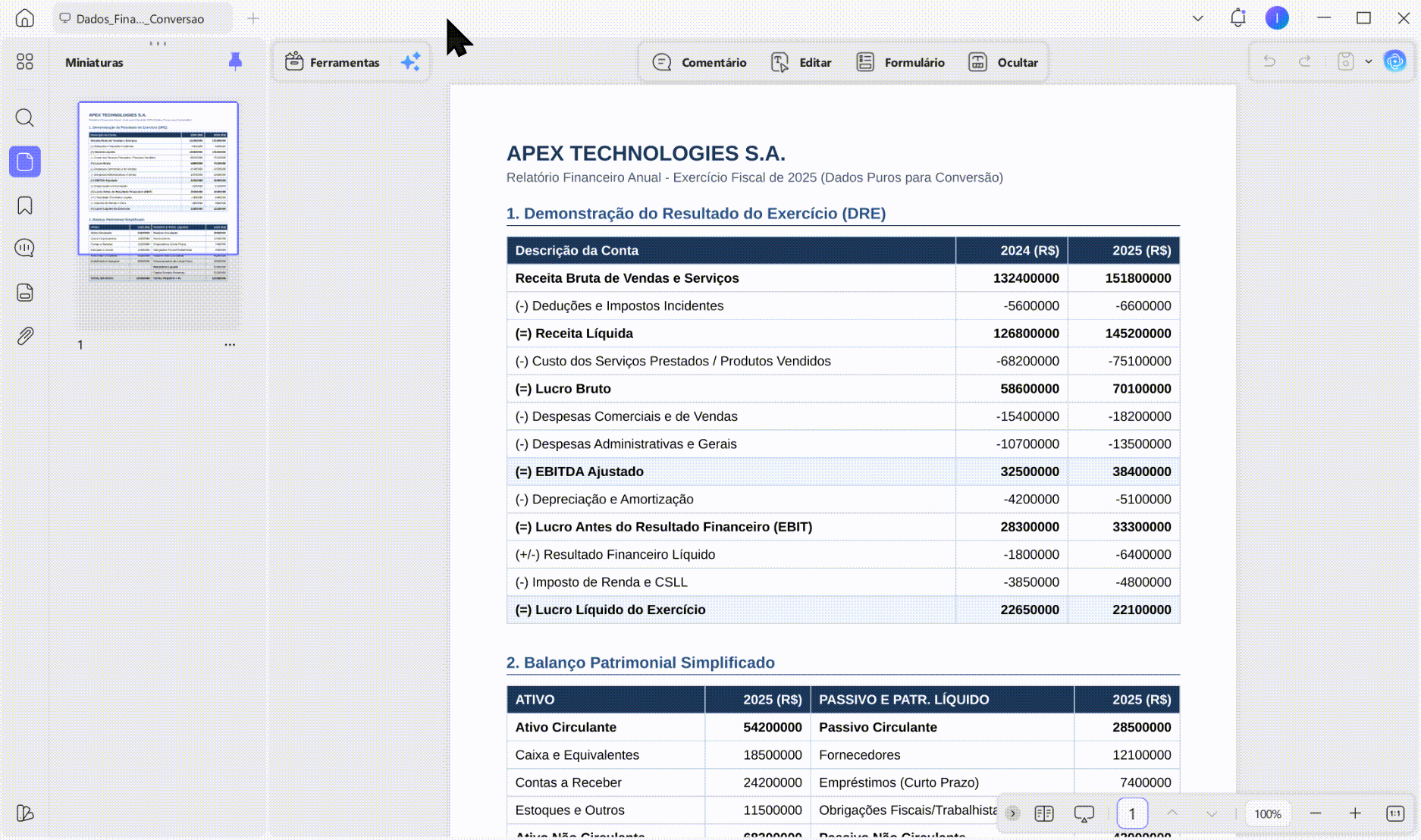Open the AI chat swirl icon
This screenshot has width=1421, height=840.
(x=1395, y=61)
